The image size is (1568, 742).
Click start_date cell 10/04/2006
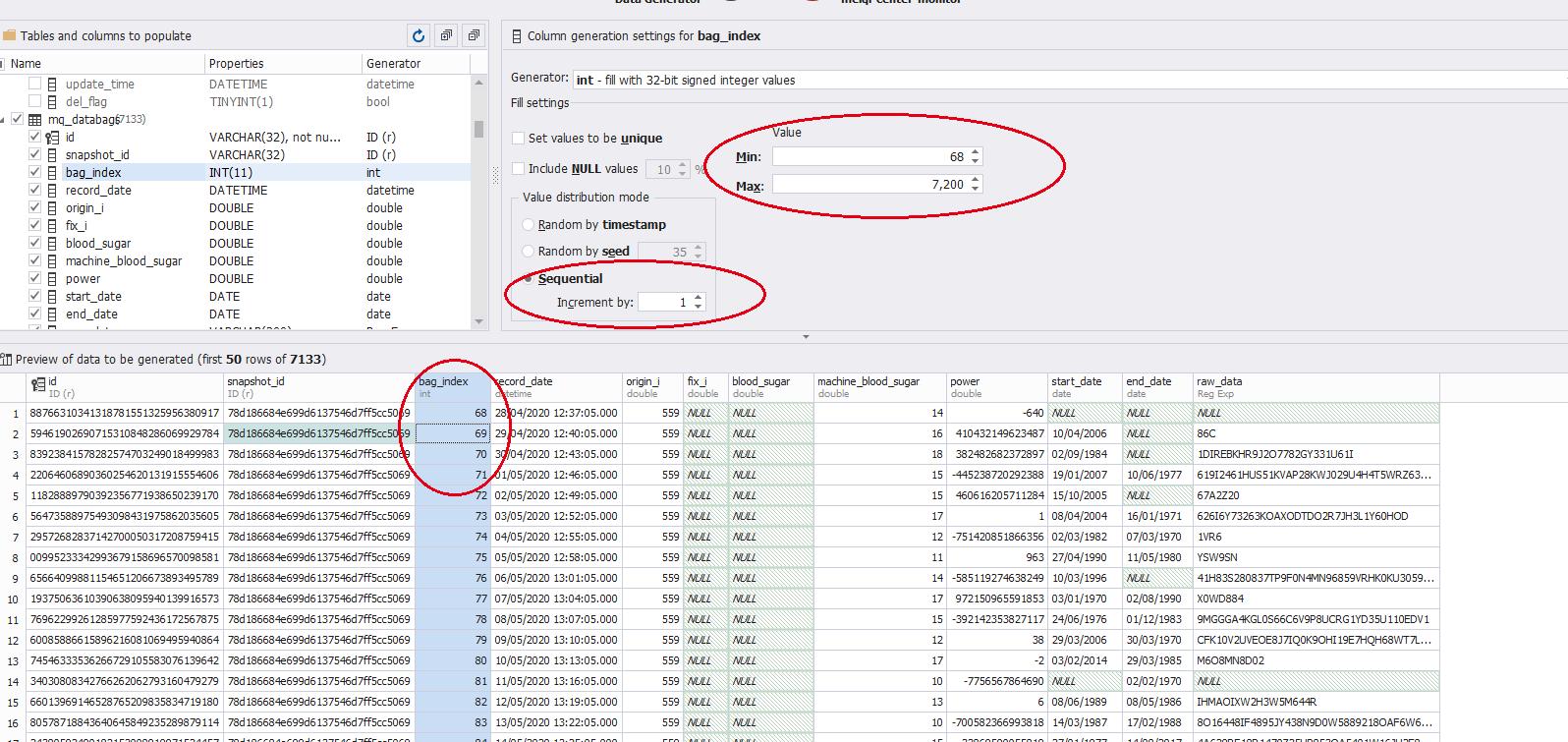coord(1085,433)
